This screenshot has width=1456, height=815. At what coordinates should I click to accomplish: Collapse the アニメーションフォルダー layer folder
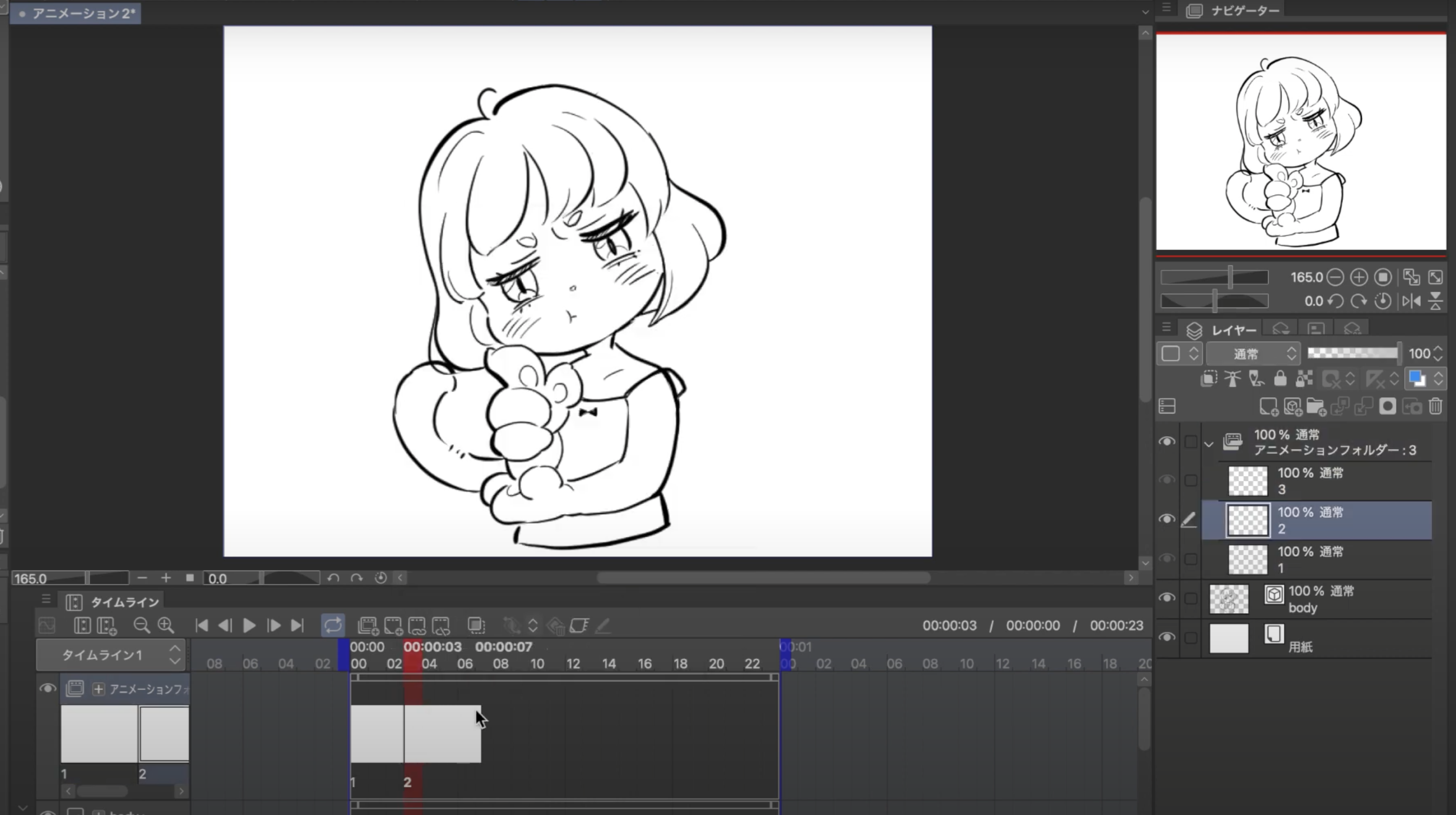coord(1209,444)
